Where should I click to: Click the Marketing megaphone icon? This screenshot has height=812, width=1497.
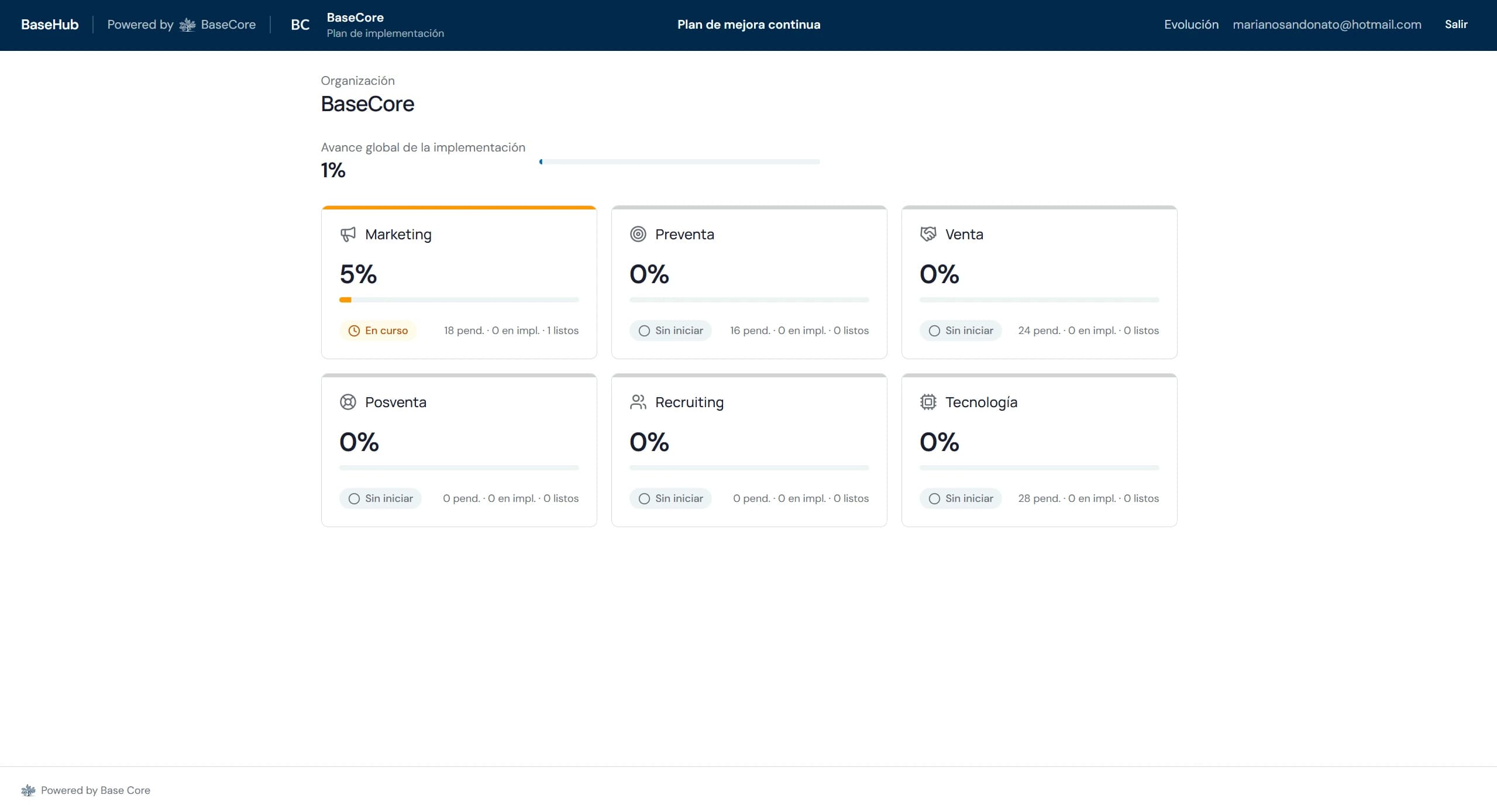pos(348,235)
